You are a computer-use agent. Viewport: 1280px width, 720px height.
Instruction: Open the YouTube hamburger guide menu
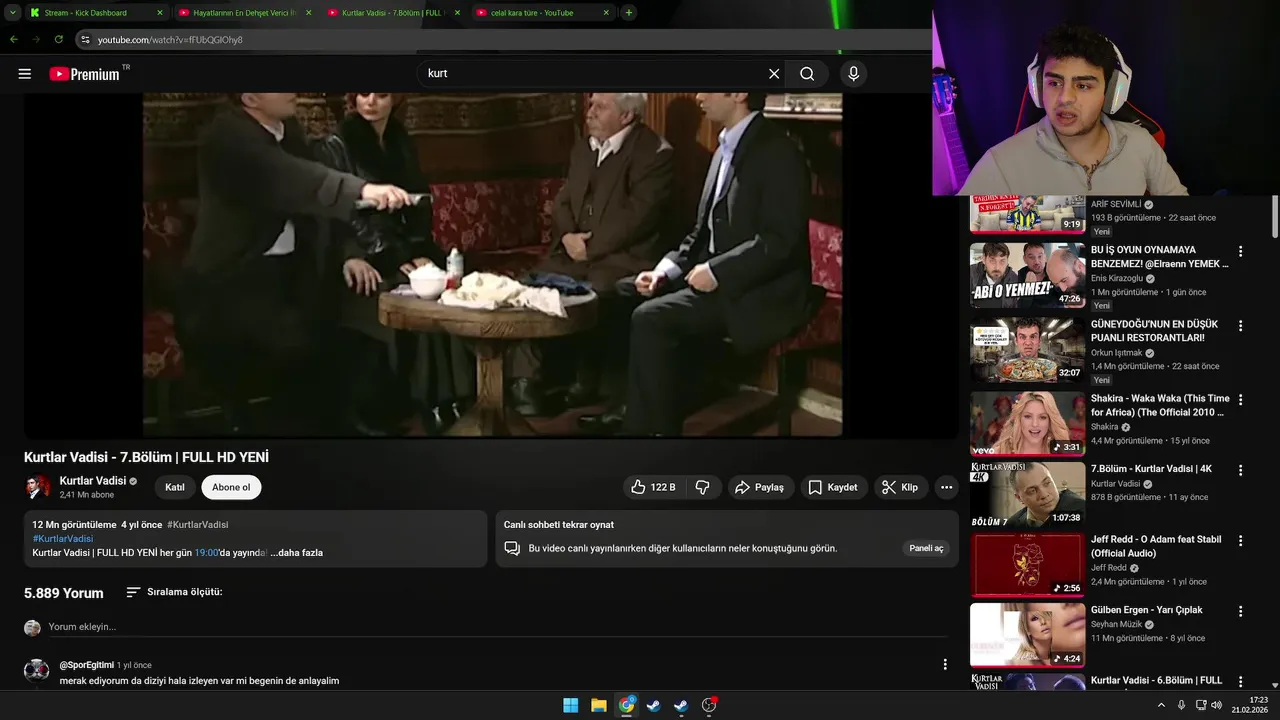[25, 74]
